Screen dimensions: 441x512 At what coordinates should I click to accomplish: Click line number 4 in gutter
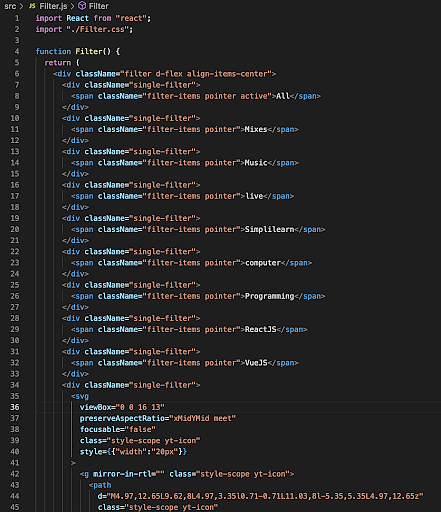17,51
